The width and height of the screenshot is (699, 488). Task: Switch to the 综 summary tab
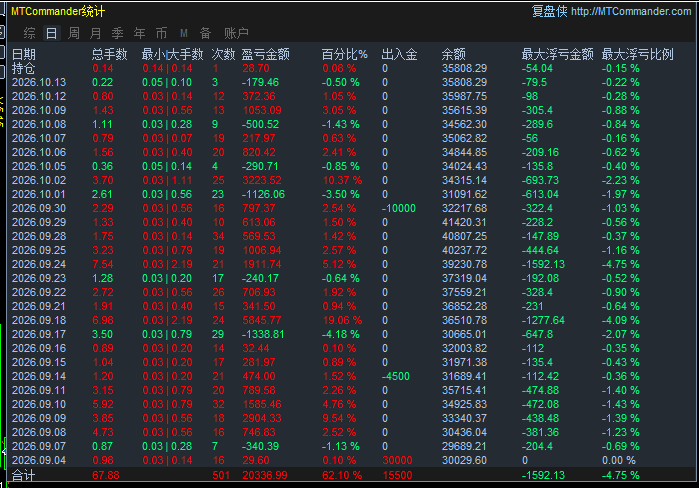29,33
